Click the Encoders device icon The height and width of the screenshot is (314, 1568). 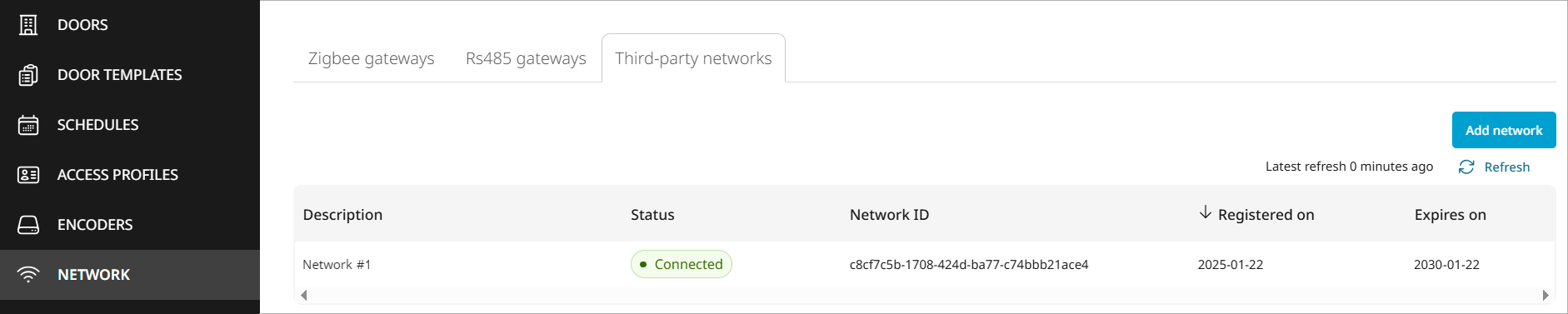point(28,225)
